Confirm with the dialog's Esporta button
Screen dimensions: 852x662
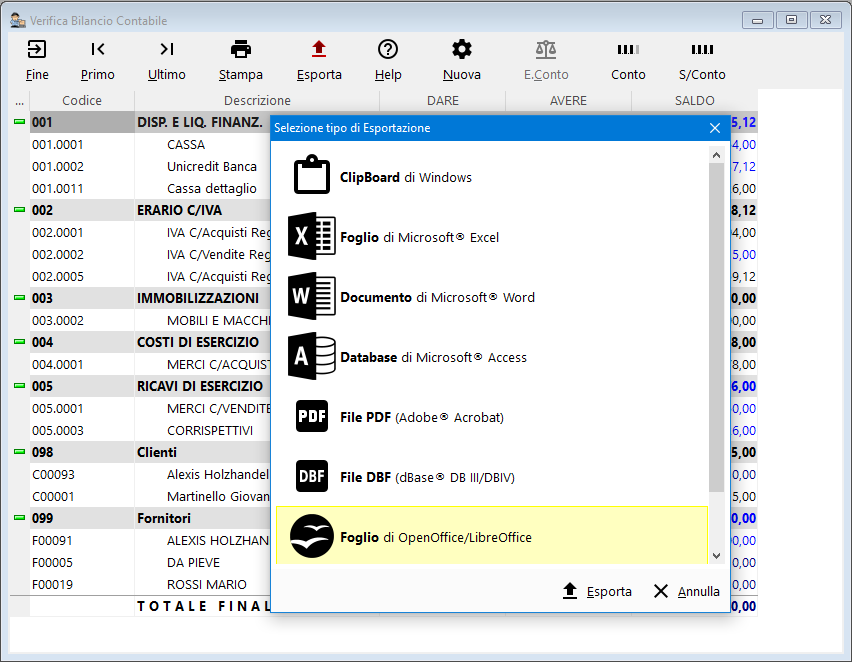[597, 591]
